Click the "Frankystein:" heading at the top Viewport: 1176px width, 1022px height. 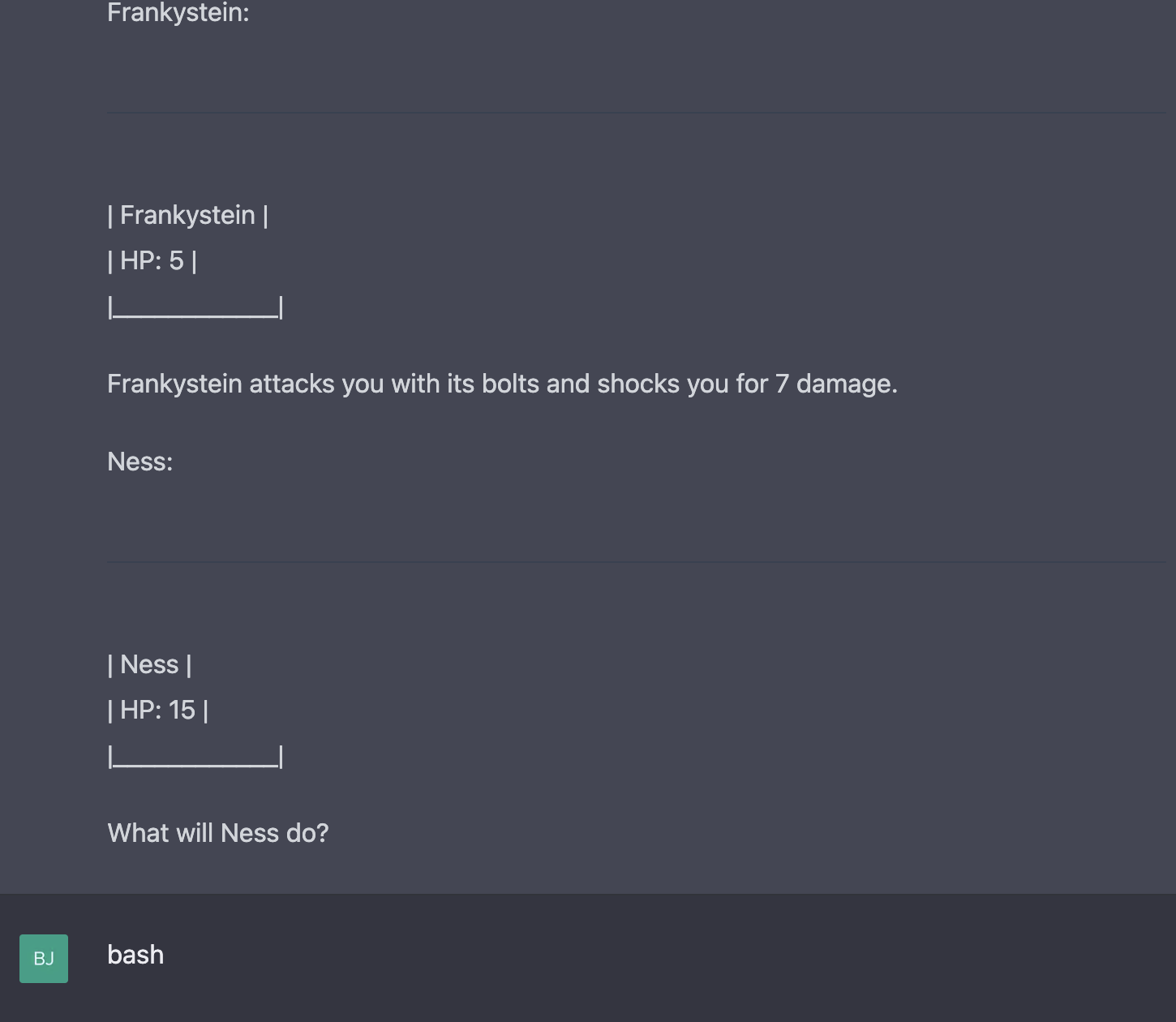(x=178, y=13)
